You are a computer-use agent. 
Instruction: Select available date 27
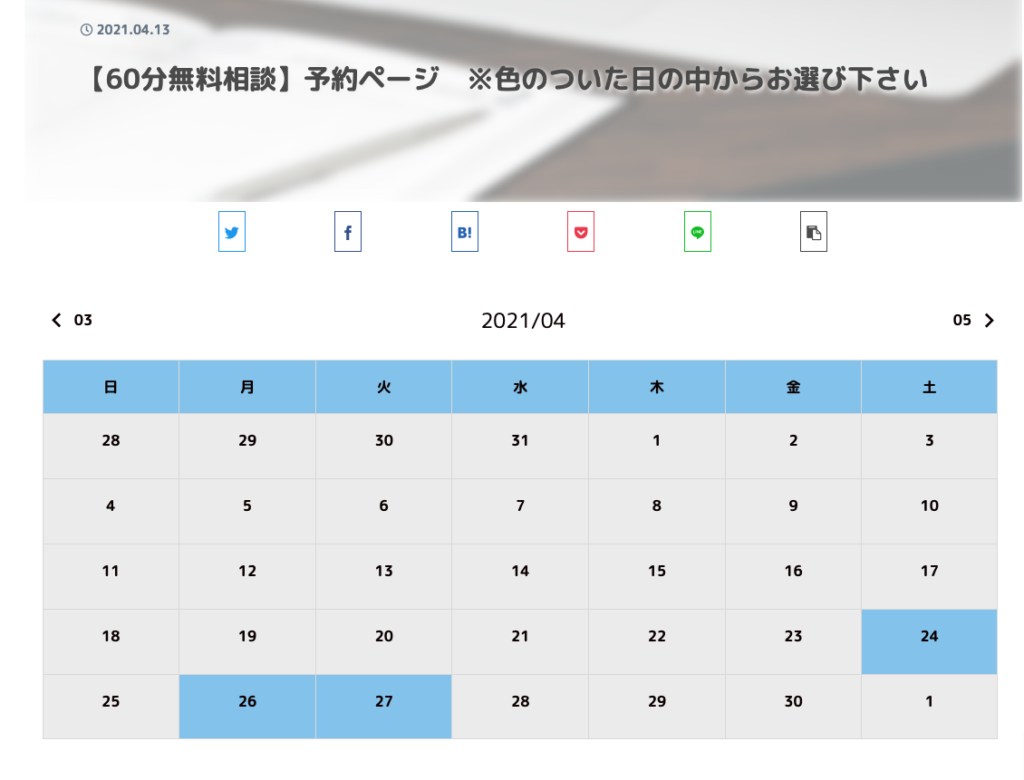pyautogui.click(x=383, y=707)
